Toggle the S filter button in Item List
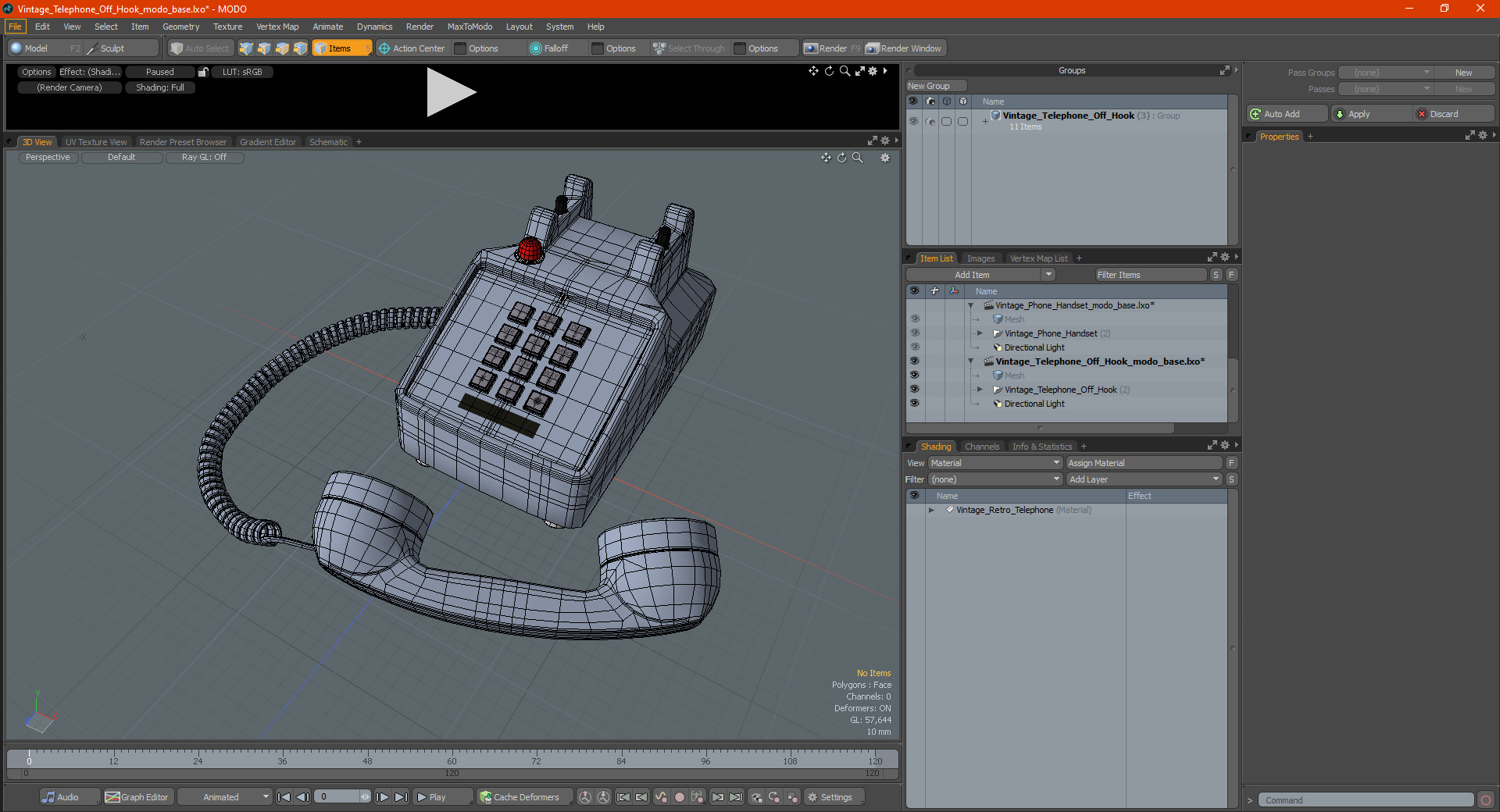Viewport: 1500px width, 812px height. pyautogui.click(x=1216, y=275)
